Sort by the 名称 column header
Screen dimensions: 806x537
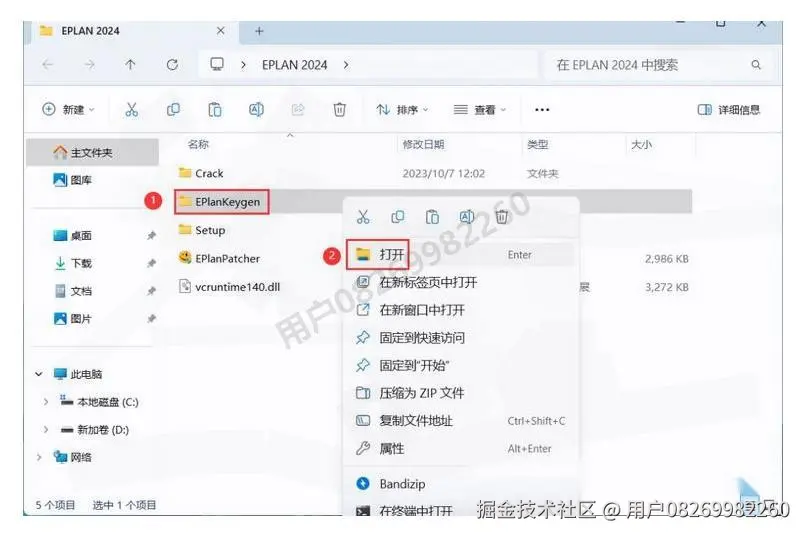(x=198, y=144)
